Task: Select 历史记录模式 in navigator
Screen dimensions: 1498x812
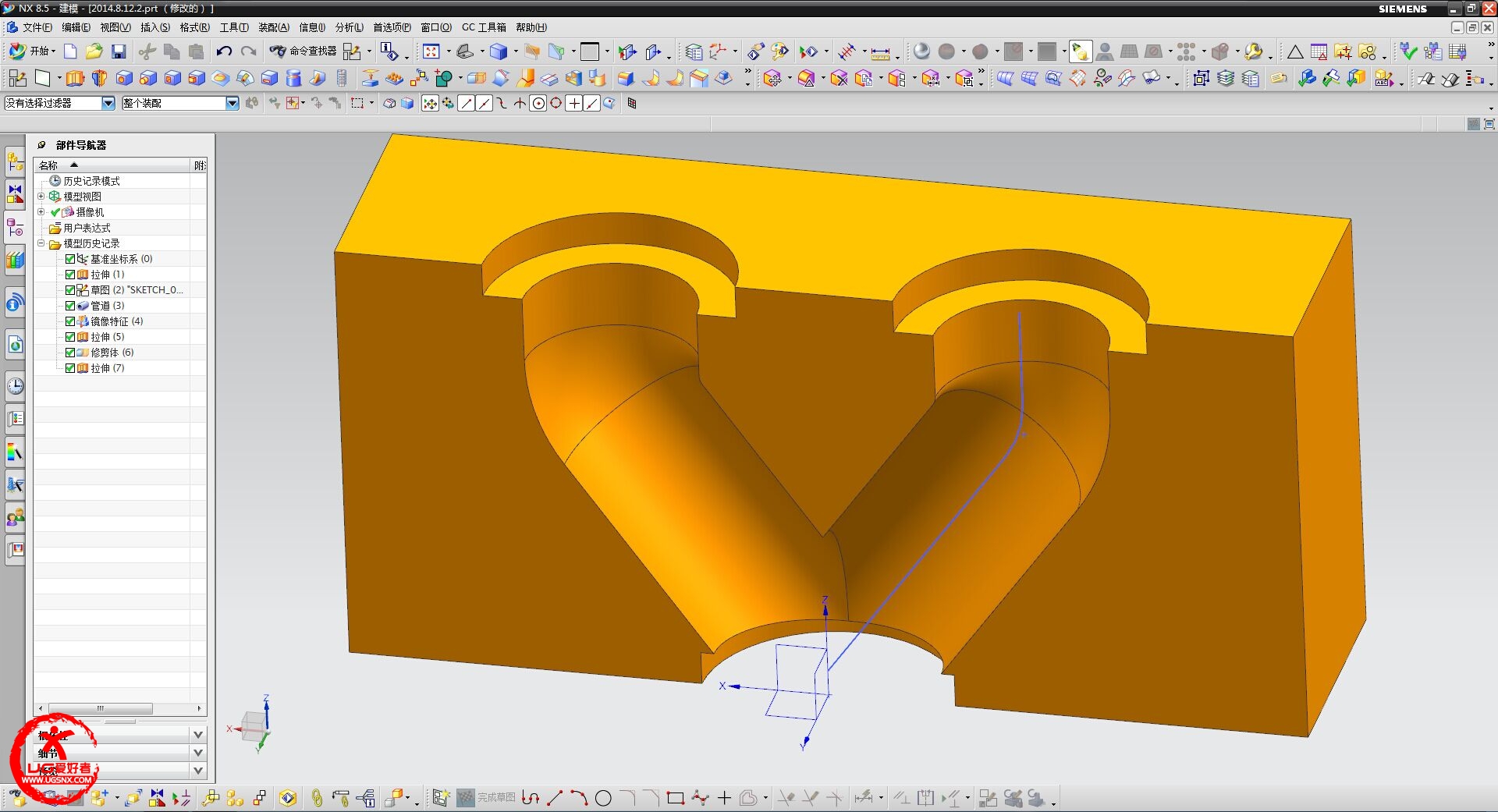Action: tap(91, 181)
